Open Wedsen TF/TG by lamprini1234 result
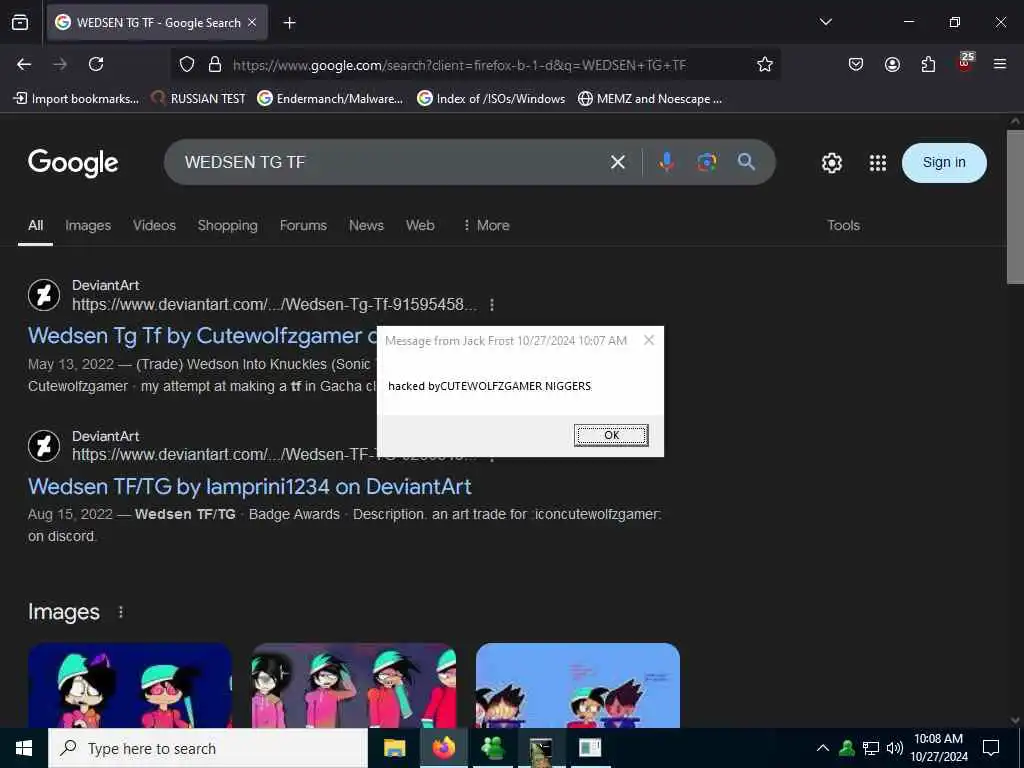1024x768 pixels. [x=249, y=487]
